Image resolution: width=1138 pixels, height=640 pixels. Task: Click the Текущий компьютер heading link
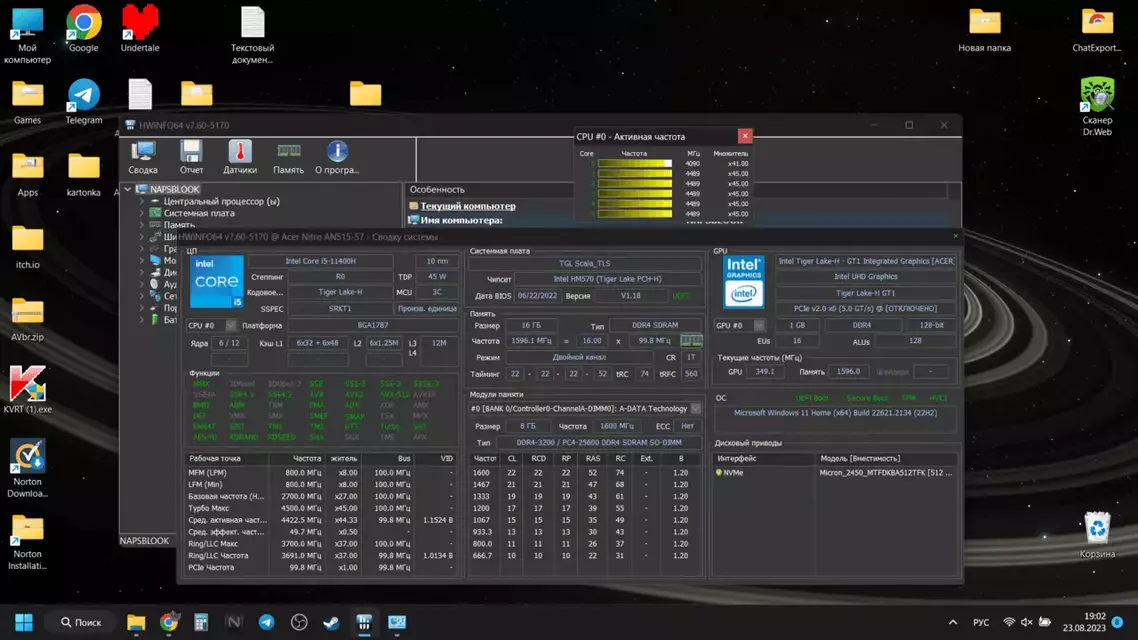(x=468, y=206)
